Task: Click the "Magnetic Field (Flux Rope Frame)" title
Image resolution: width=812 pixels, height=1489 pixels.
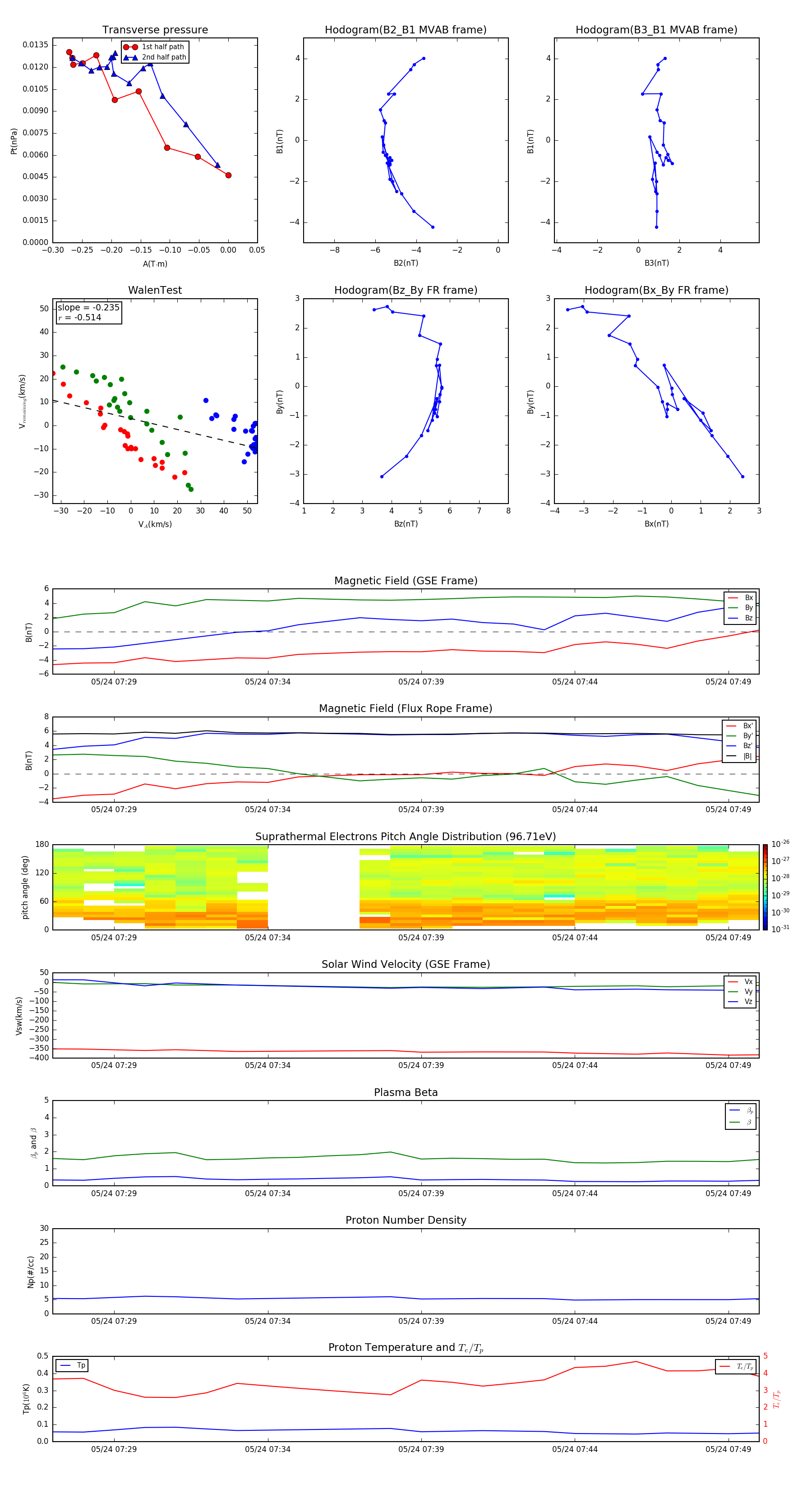Action: click(x=406, y=709)
